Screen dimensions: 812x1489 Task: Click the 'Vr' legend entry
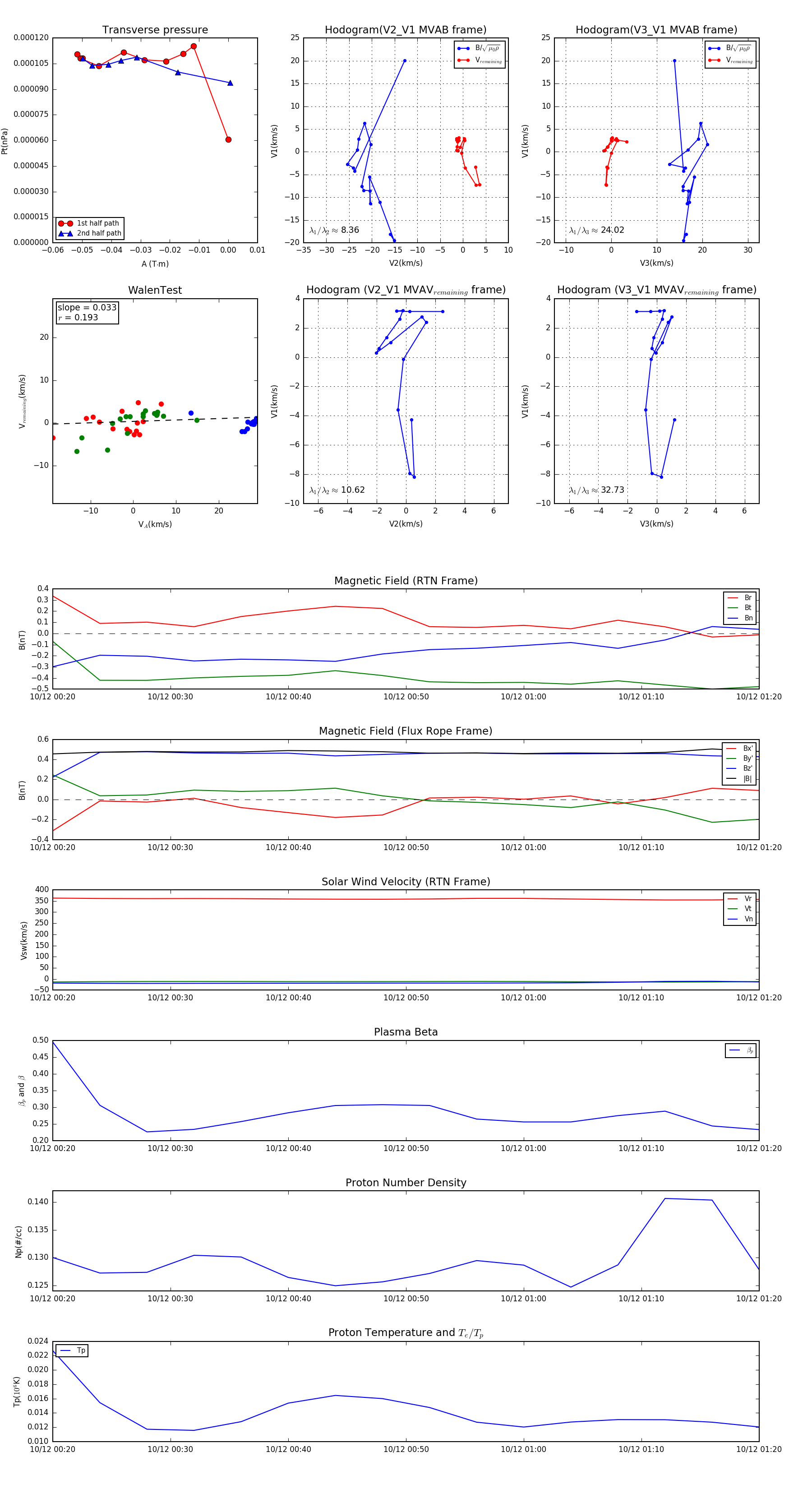740,898
